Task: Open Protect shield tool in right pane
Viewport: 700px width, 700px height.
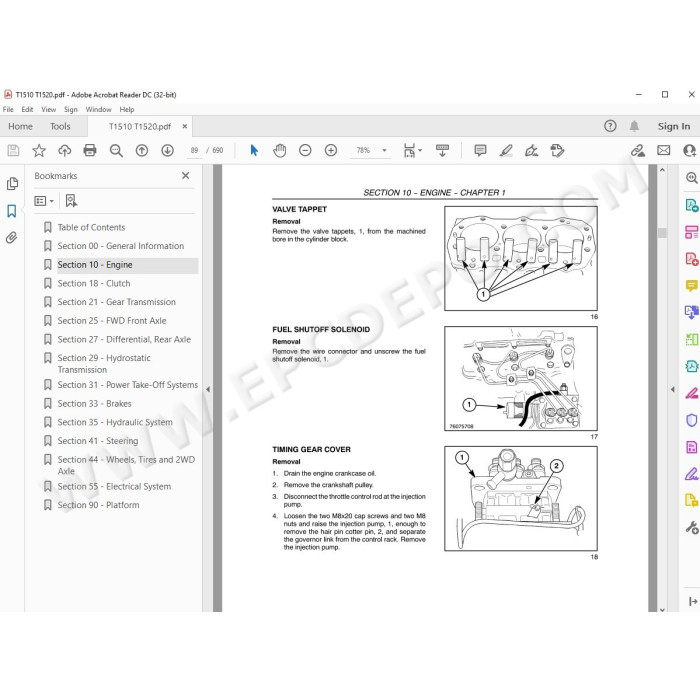Action: click(x=691, y=420)
